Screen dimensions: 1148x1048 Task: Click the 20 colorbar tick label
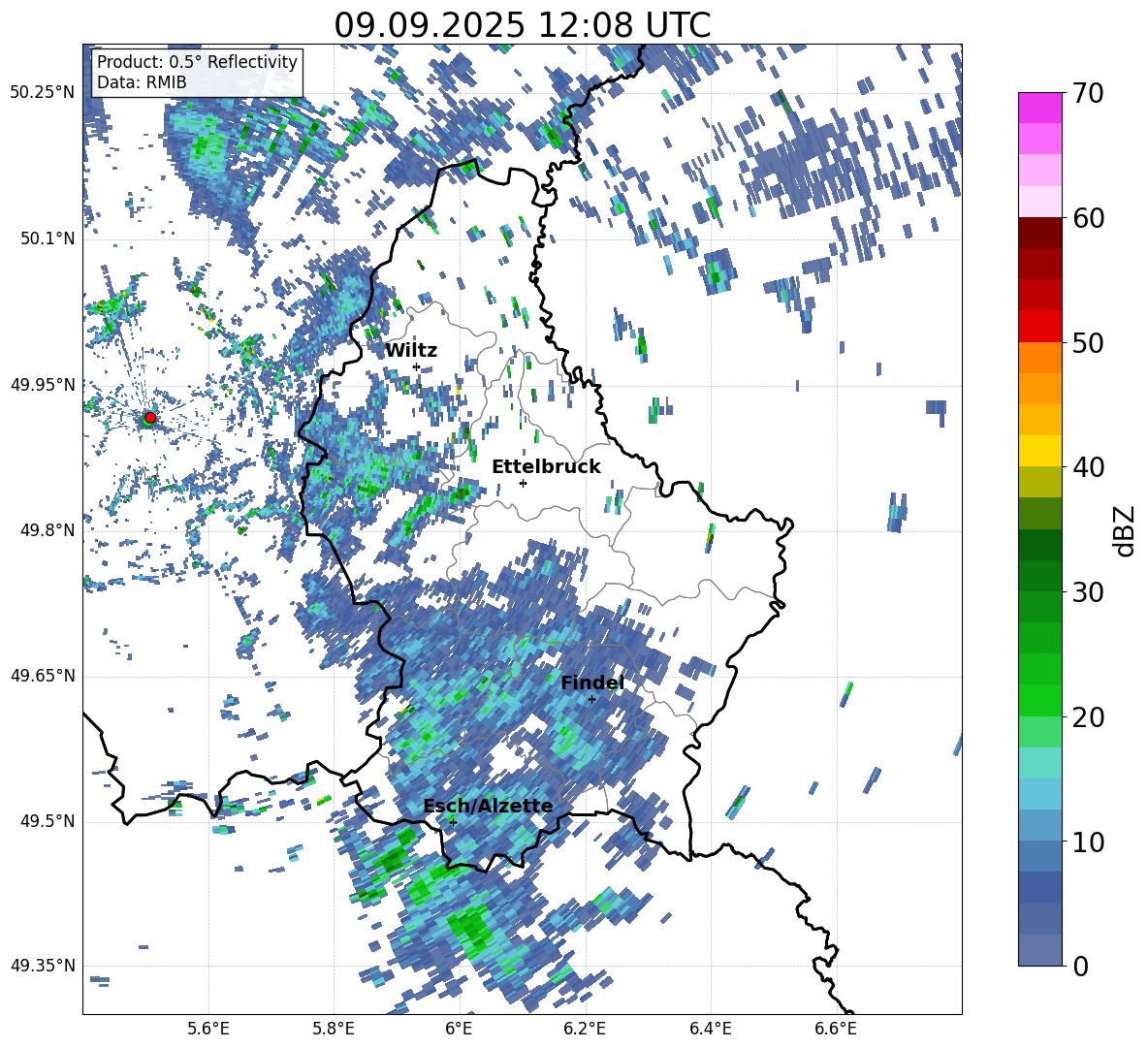(x=1087, y=717)
